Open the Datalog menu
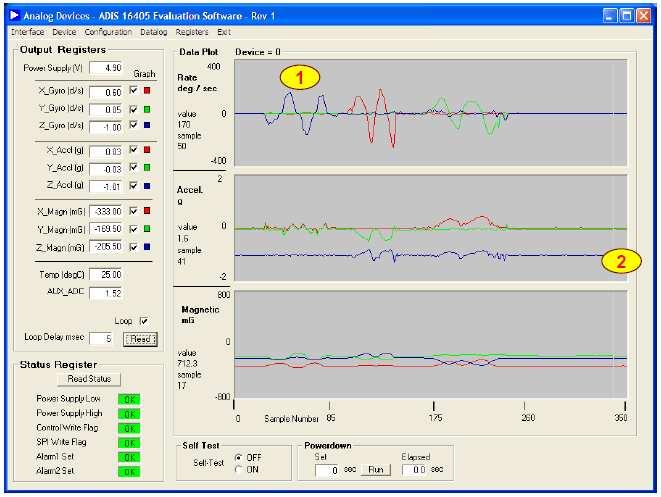The height and width of the screenshot is (497, 661). tap(153, 32)
